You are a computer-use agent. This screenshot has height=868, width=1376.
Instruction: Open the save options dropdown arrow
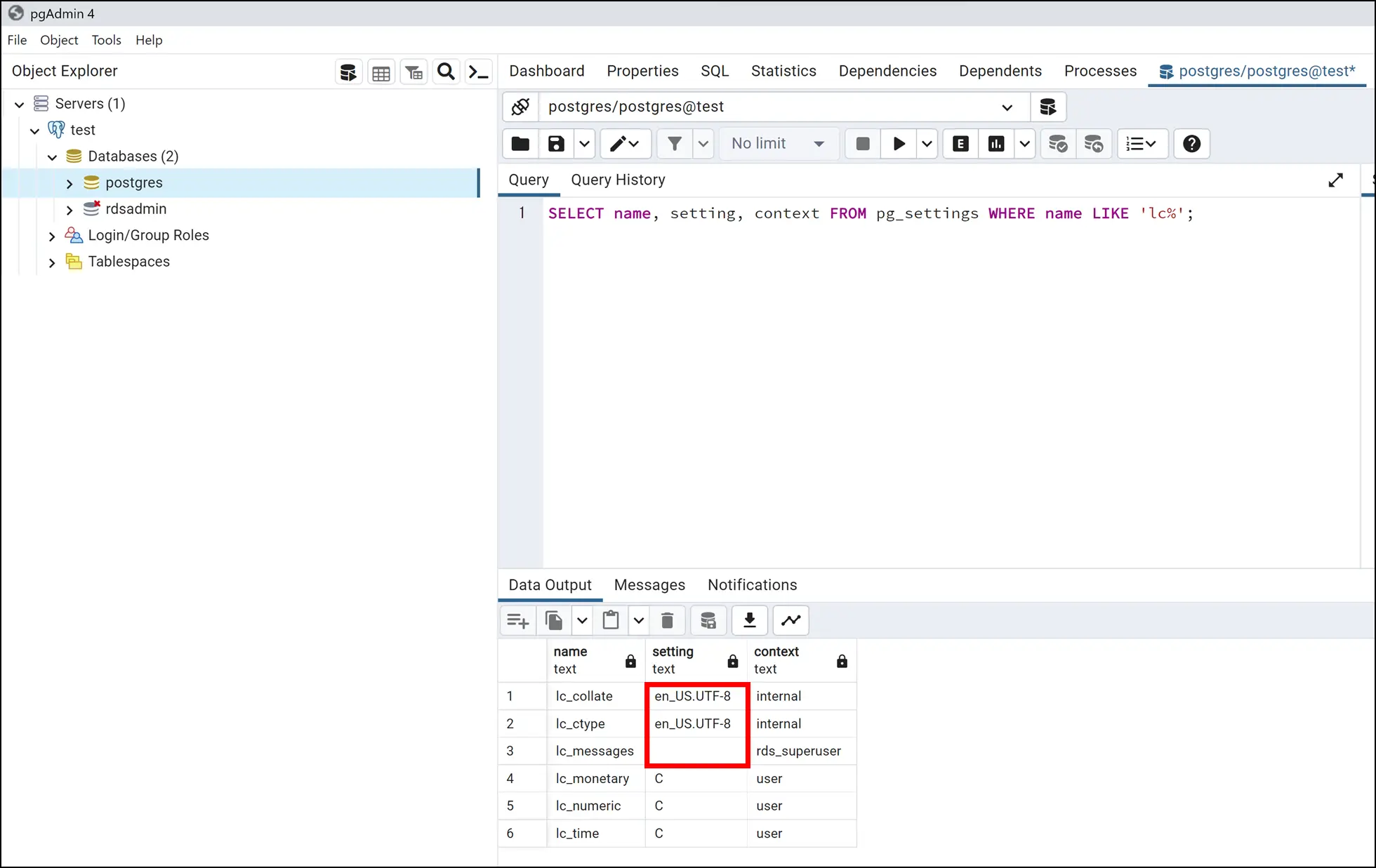[x=584, y=144]
